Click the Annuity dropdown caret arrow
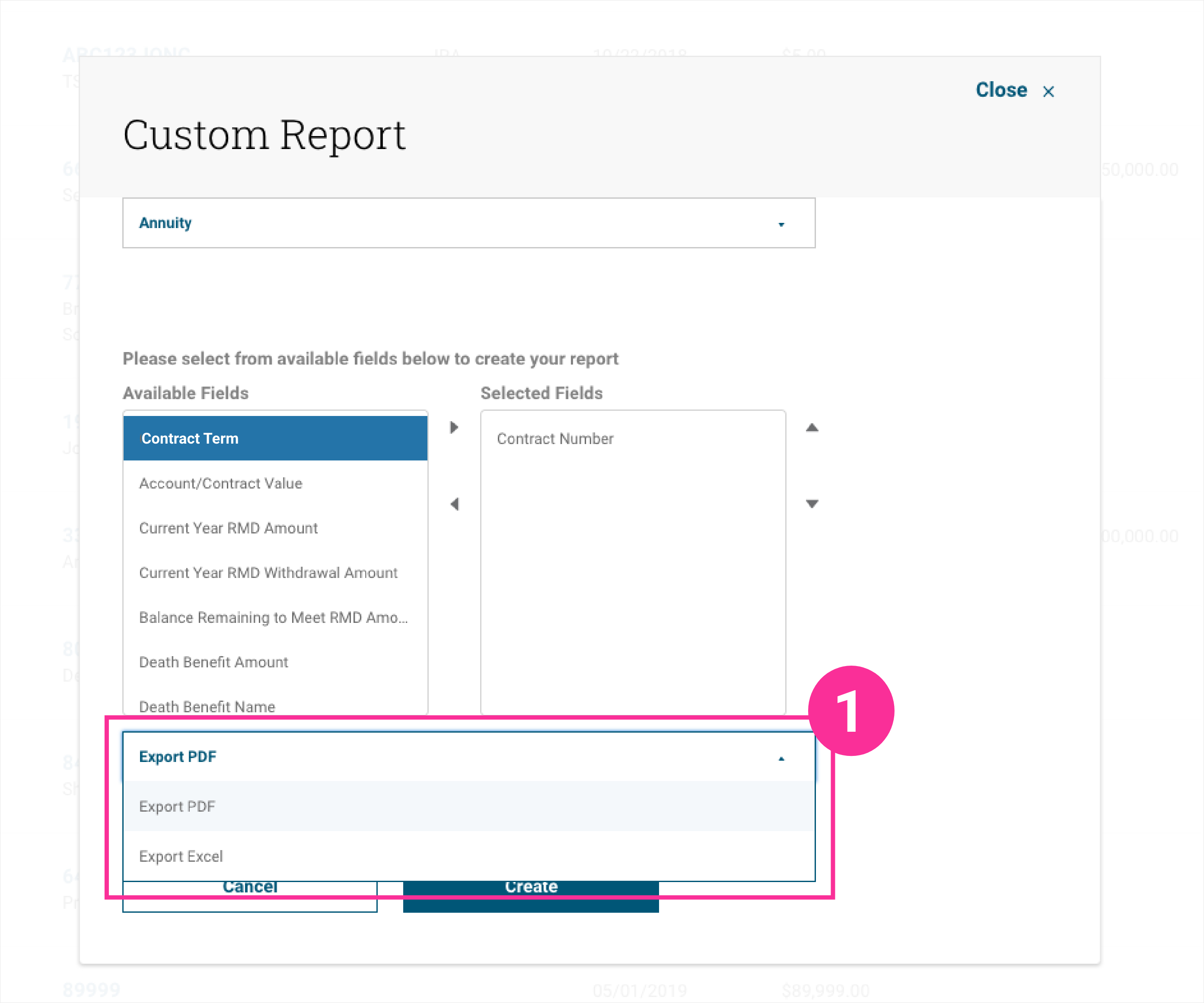The height and width of the screenshot is (1003, 1204). [x=781, y=224]
